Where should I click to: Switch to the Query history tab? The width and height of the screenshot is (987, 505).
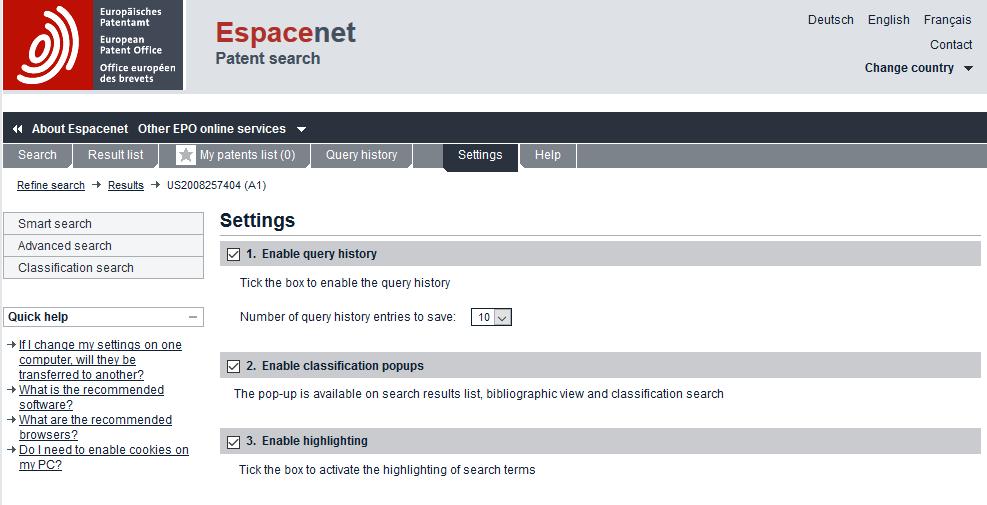coord(361,155)
